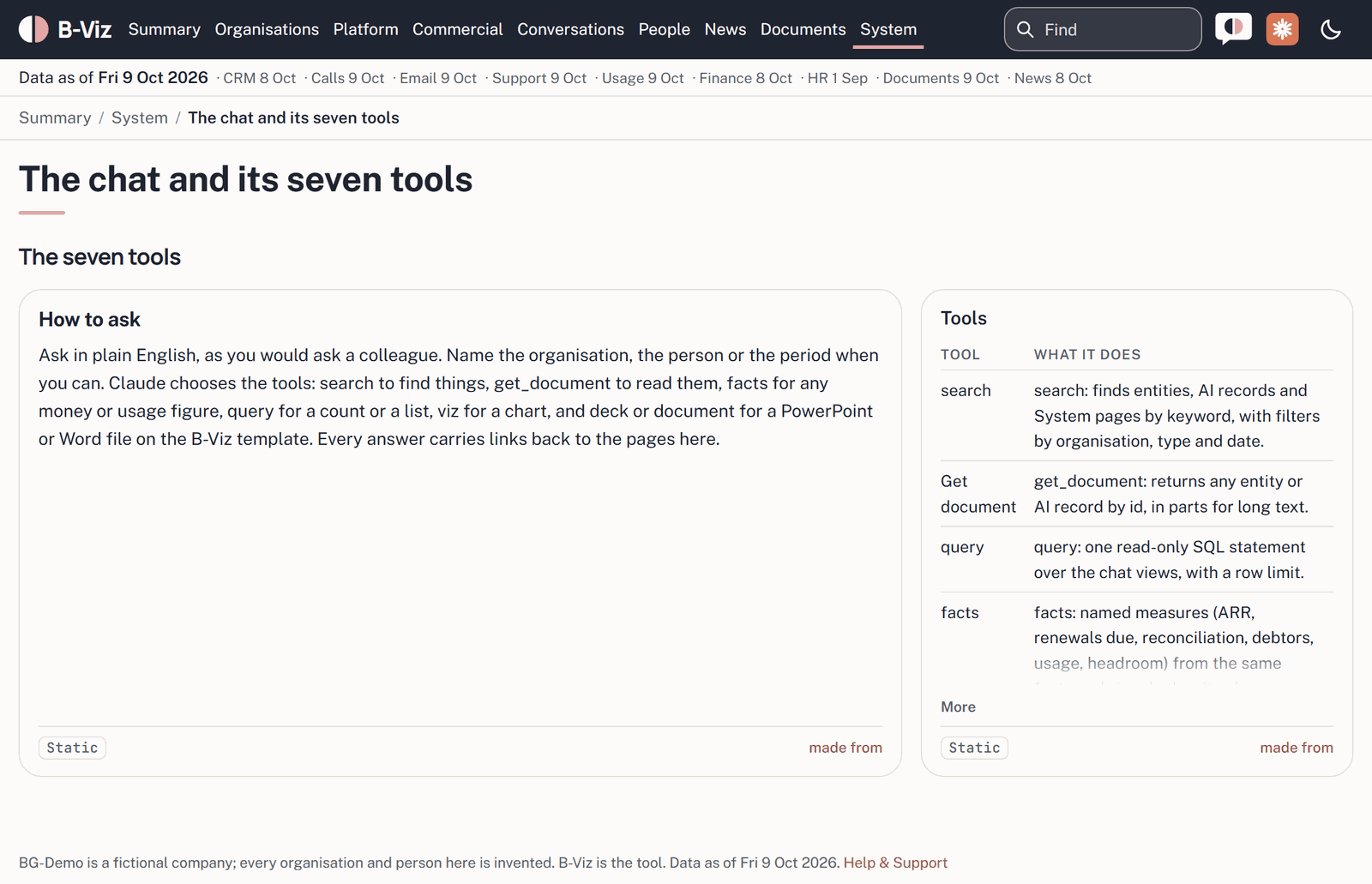Select the 'Get document' tool row name
Image resolution: width=1372 pixels, height=884 pixels.
[x=978, y=494]
